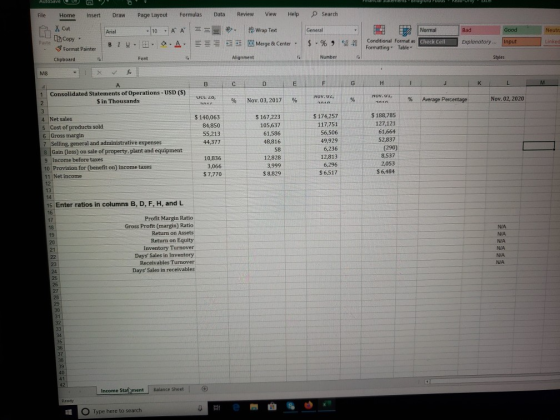
Task: Open File Explorer from the taskbar
Action: click(254, 406)
